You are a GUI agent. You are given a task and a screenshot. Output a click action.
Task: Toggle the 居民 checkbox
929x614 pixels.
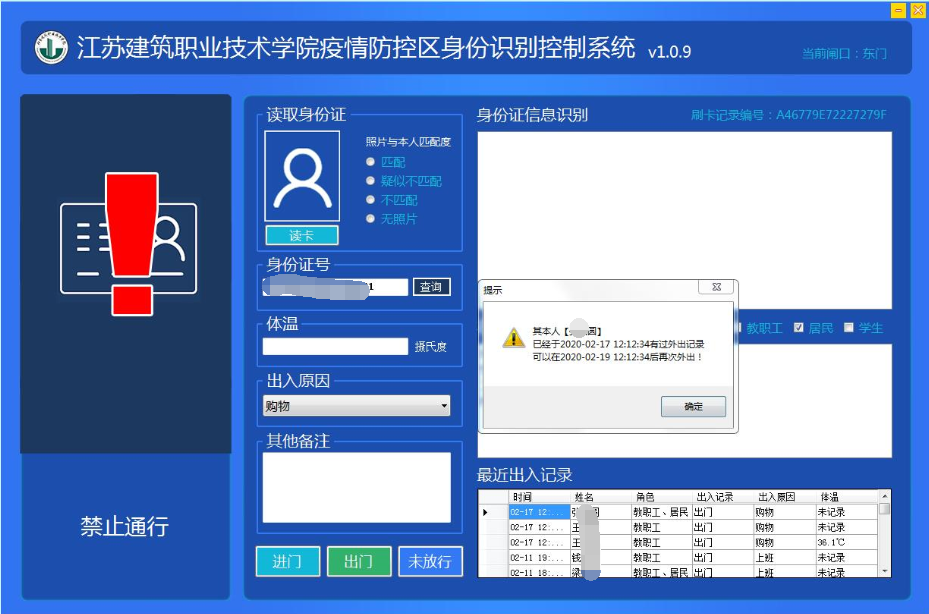799,328
